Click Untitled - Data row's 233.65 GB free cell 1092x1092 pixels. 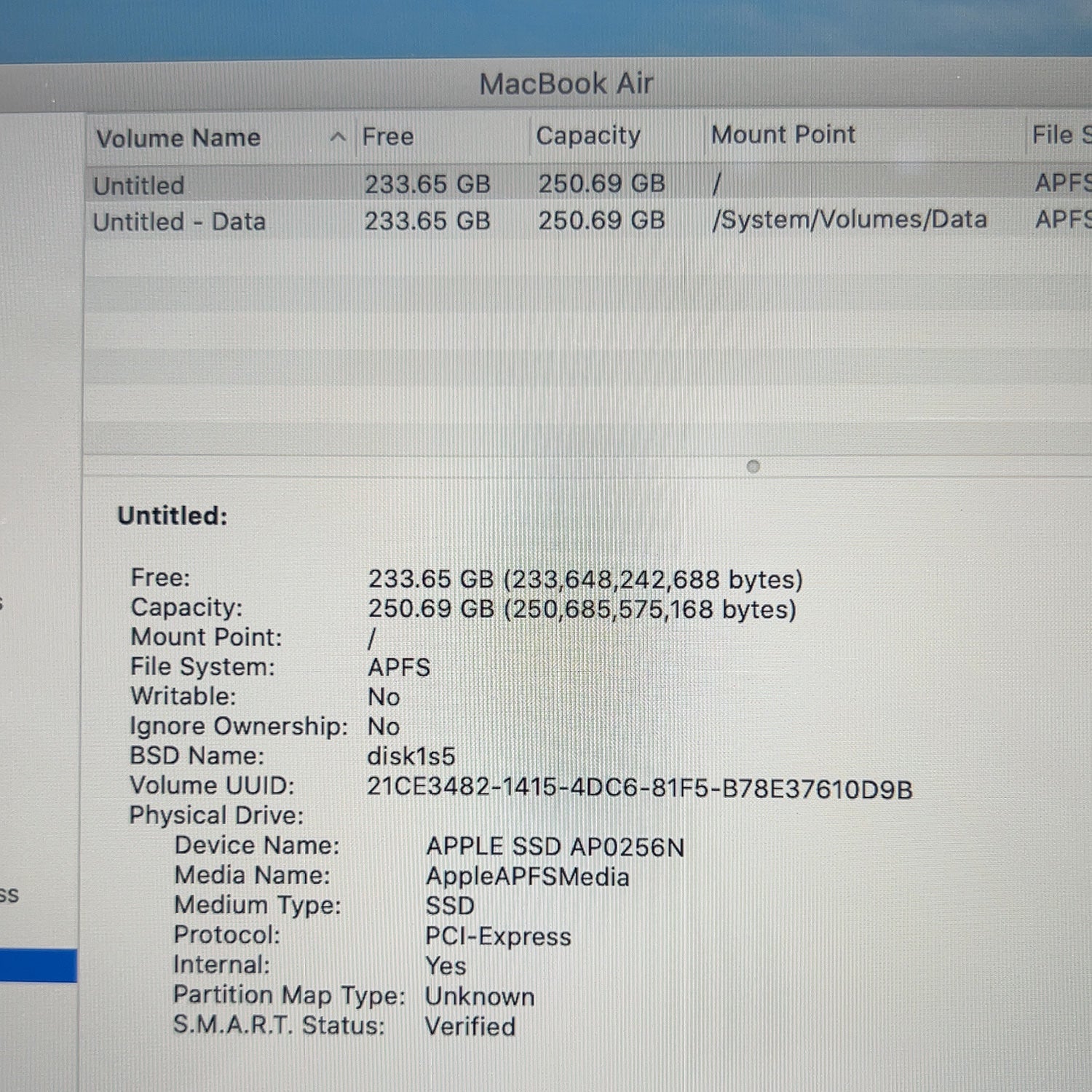coord(427,221)
